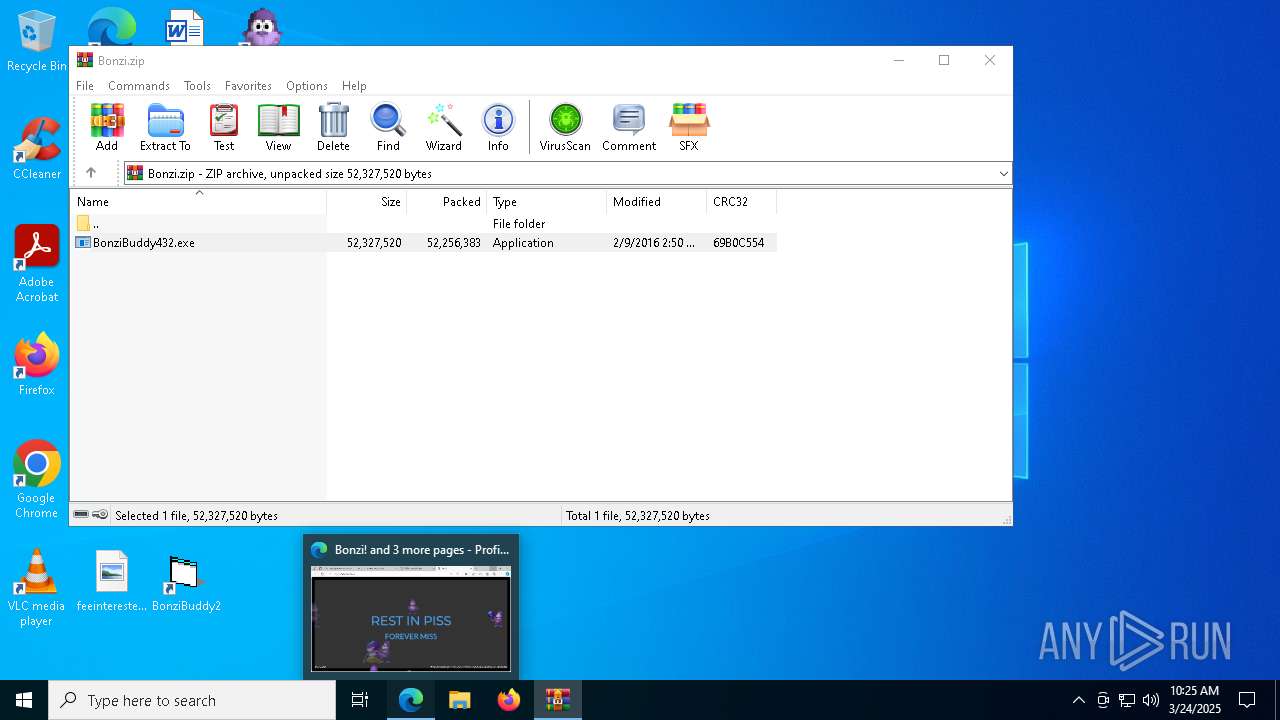This screenshot has height=720, width=1280.
Task: Click the Add toolbar icon in WinRAR
Action: pos(107,127)
